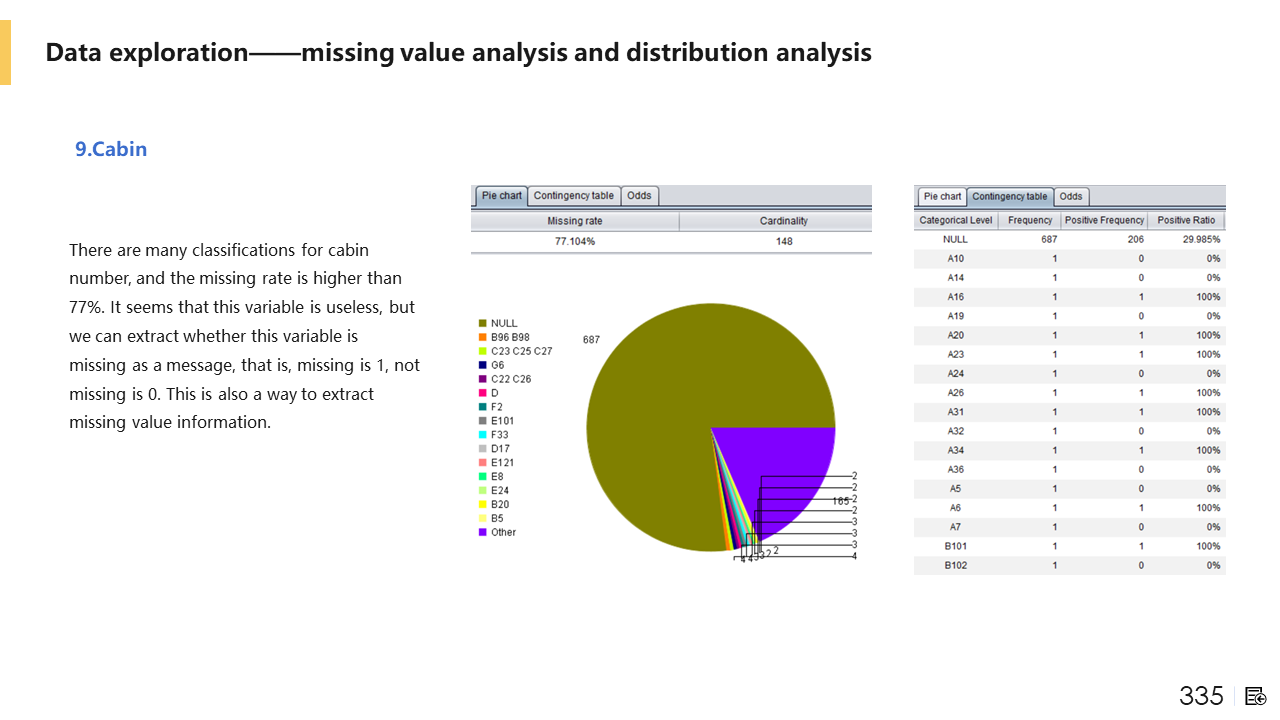Click the Positive Ratio column header
Viewport: 1280px width, 720px height.
pos(1186,220)
